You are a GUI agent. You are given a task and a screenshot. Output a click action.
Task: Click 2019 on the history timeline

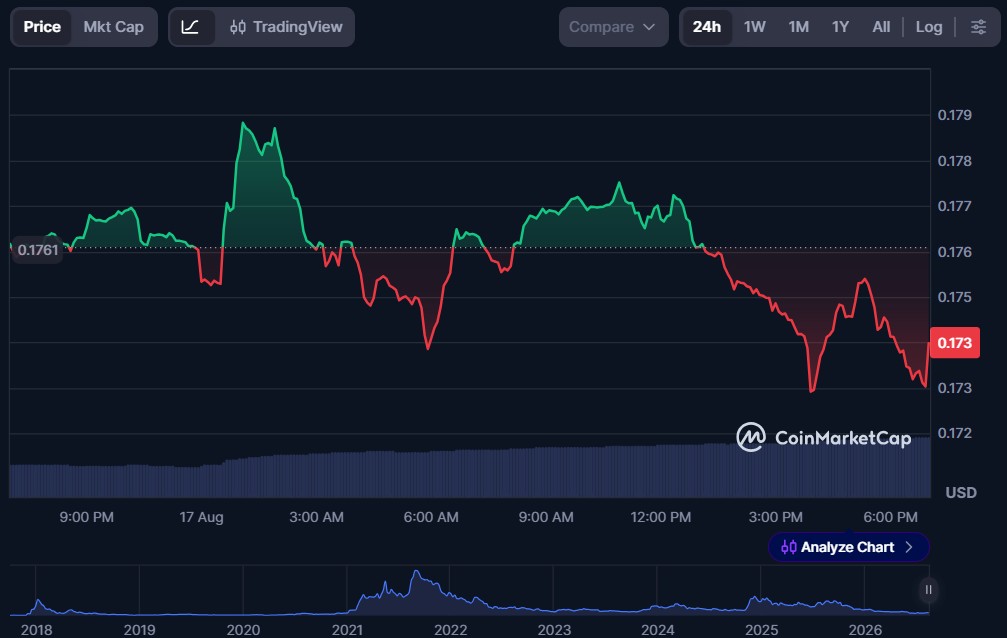click(139, 630)
